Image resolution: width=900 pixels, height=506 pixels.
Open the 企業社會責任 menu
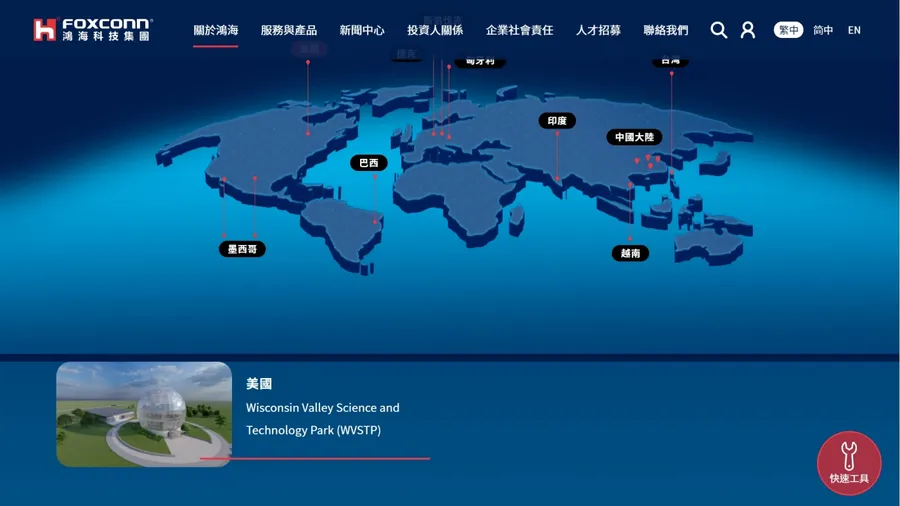click(519, 30)
